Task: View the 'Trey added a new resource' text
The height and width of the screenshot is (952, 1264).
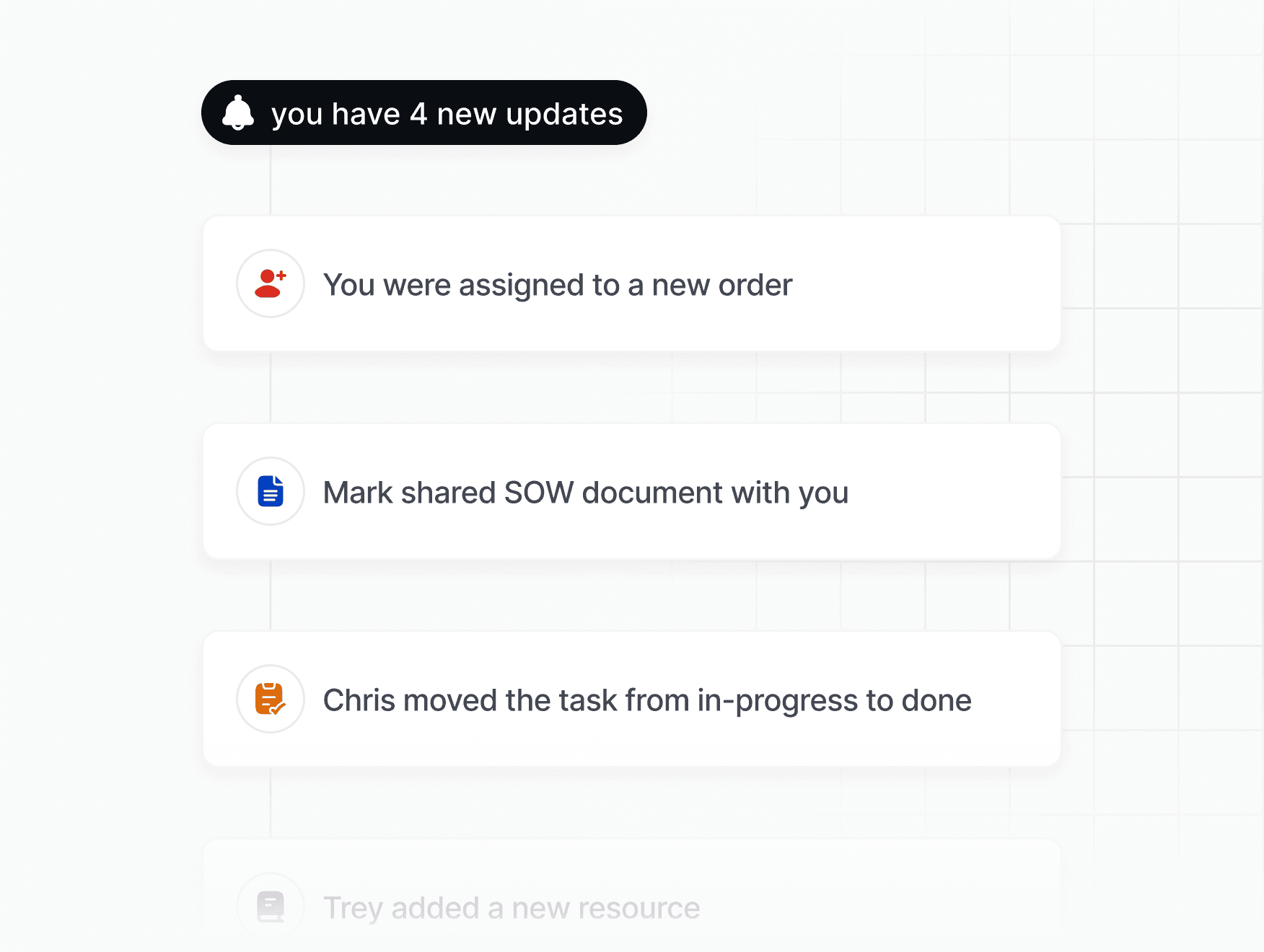Action: click(512, 908)
